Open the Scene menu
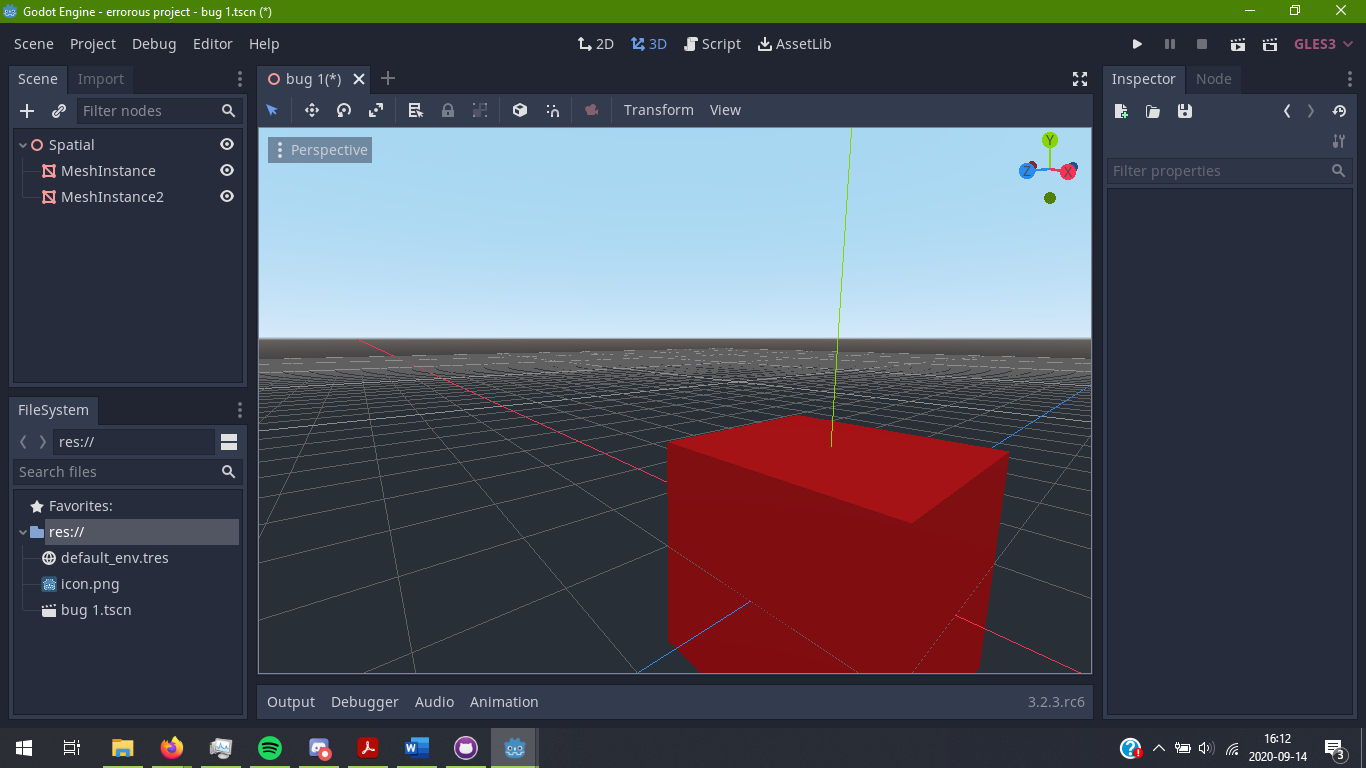Viewport: 1366px width, 768px height. (x=34, y=44)
